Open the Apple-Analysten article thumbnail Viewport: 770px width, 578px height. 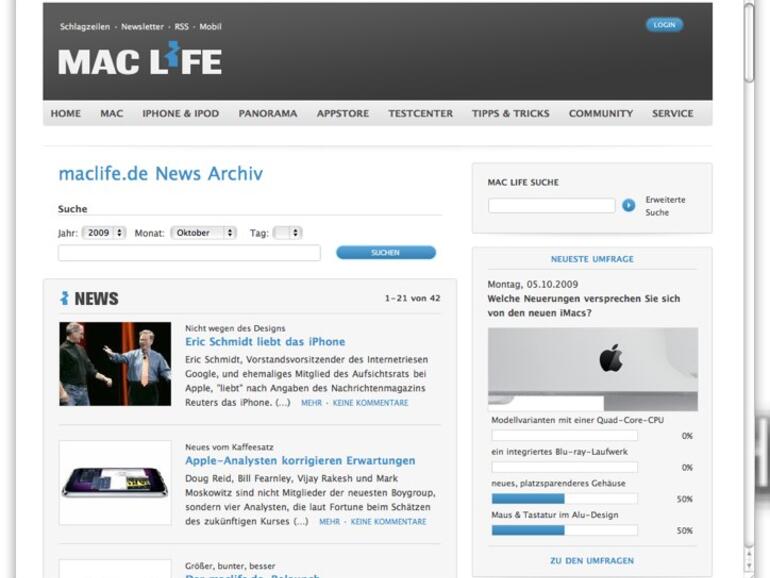115,483
